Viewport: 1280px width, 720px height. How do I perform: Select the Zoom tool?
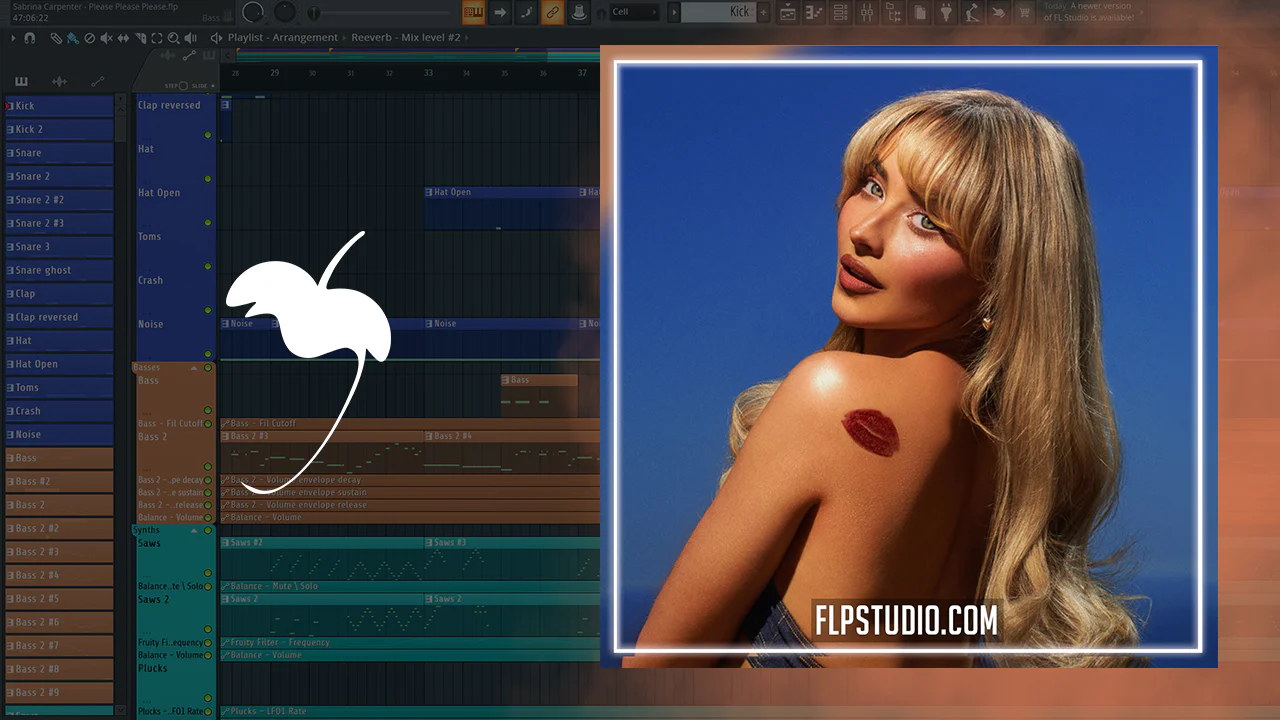(x=174, y=38)
